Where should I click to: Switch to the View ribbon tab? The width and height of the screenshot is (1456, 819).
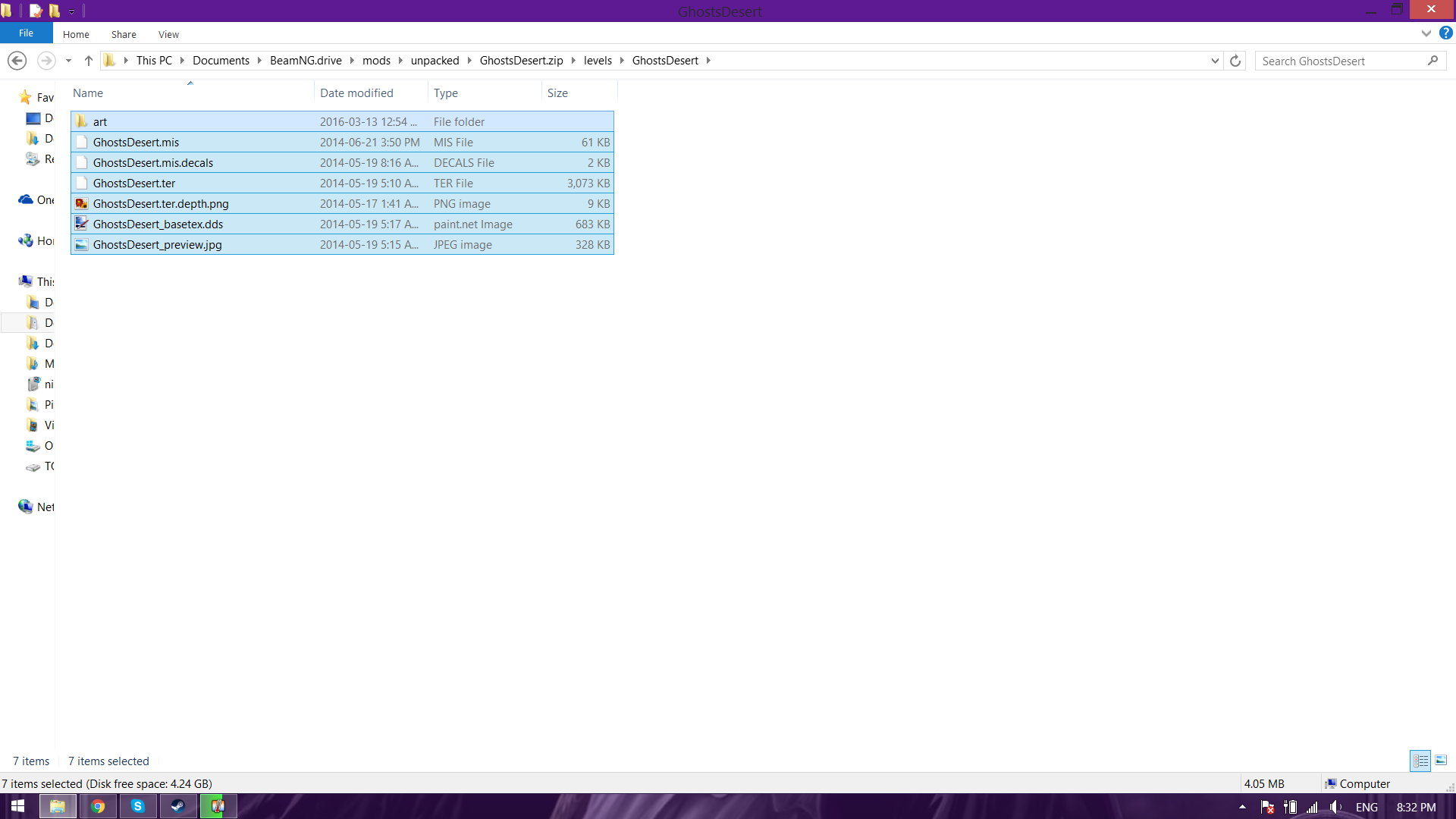pyautogui.click(x=168, y=34)
